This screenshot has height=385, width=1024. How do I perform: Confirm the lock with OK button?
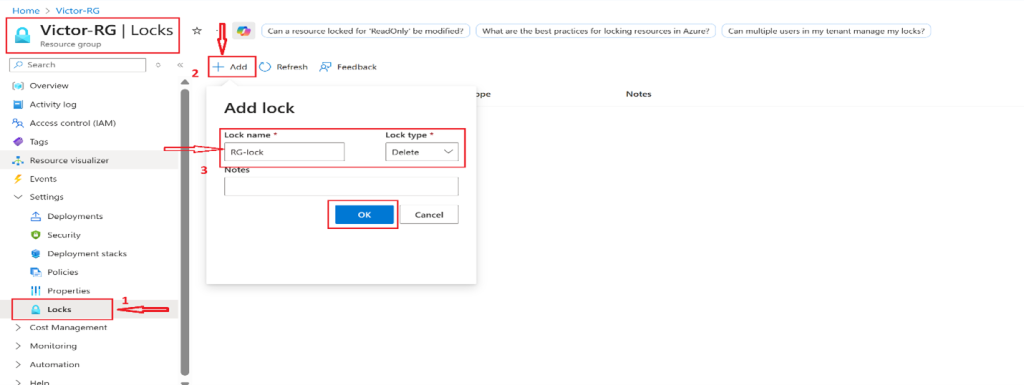[364, 215]
